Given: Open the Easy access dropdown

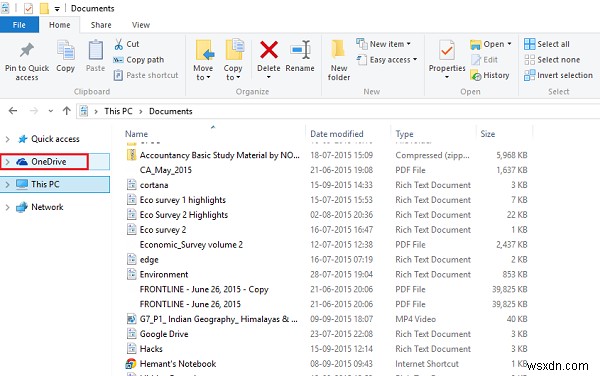Looking at the screenshot, I should (x=386, y=60).
